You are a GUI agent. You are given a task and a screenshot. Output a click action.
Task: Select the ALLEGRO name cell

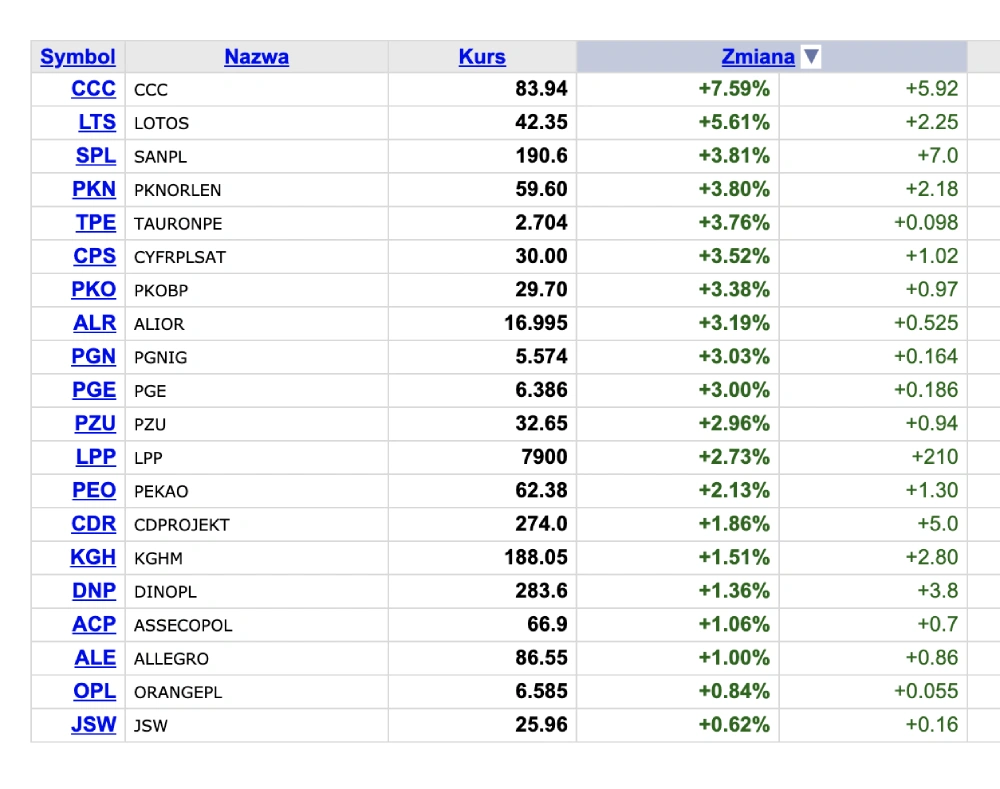(x=256, y=658)
